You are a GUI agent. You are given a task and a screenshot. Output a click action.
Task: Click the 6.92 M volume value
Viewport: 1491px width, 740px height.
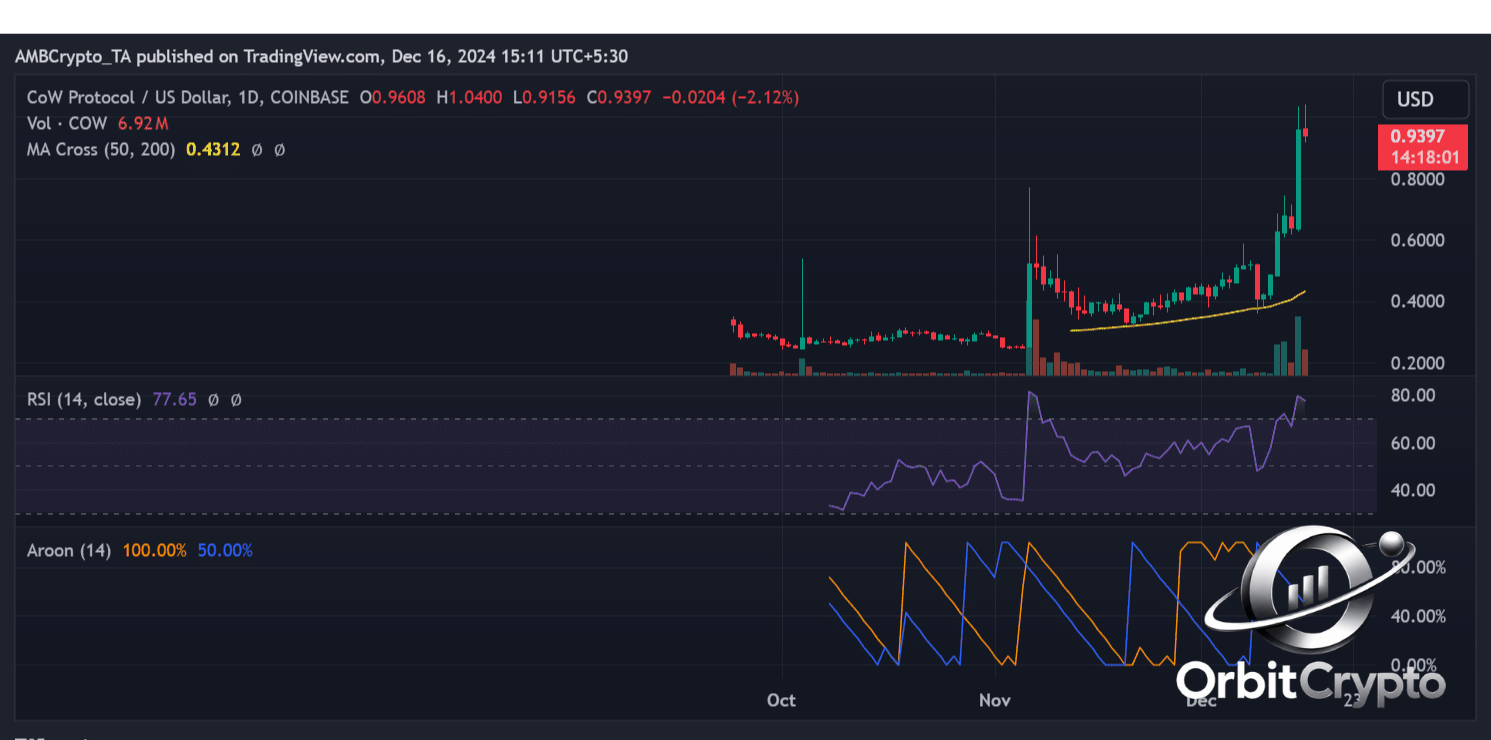143,123
